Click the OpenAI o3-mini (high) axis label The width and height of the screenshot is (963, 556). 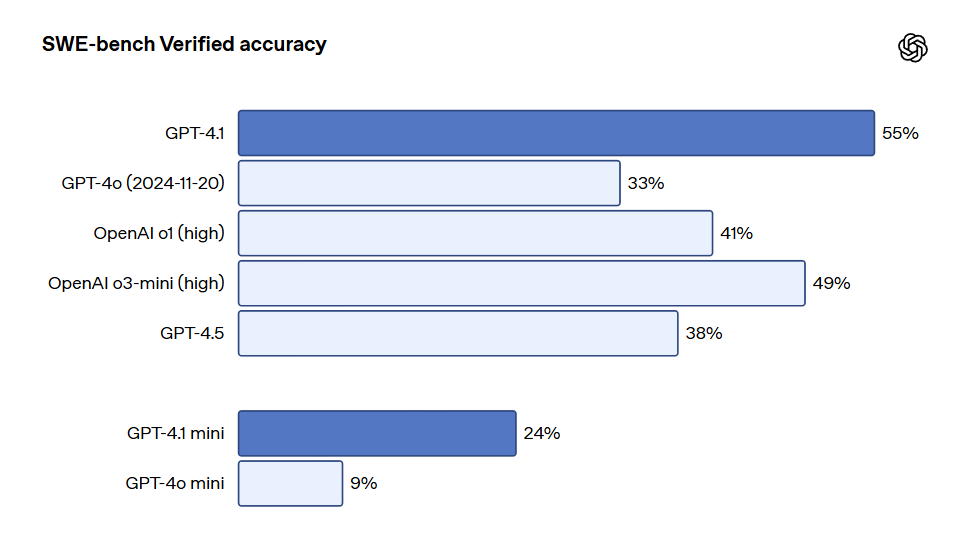(136, 283)
